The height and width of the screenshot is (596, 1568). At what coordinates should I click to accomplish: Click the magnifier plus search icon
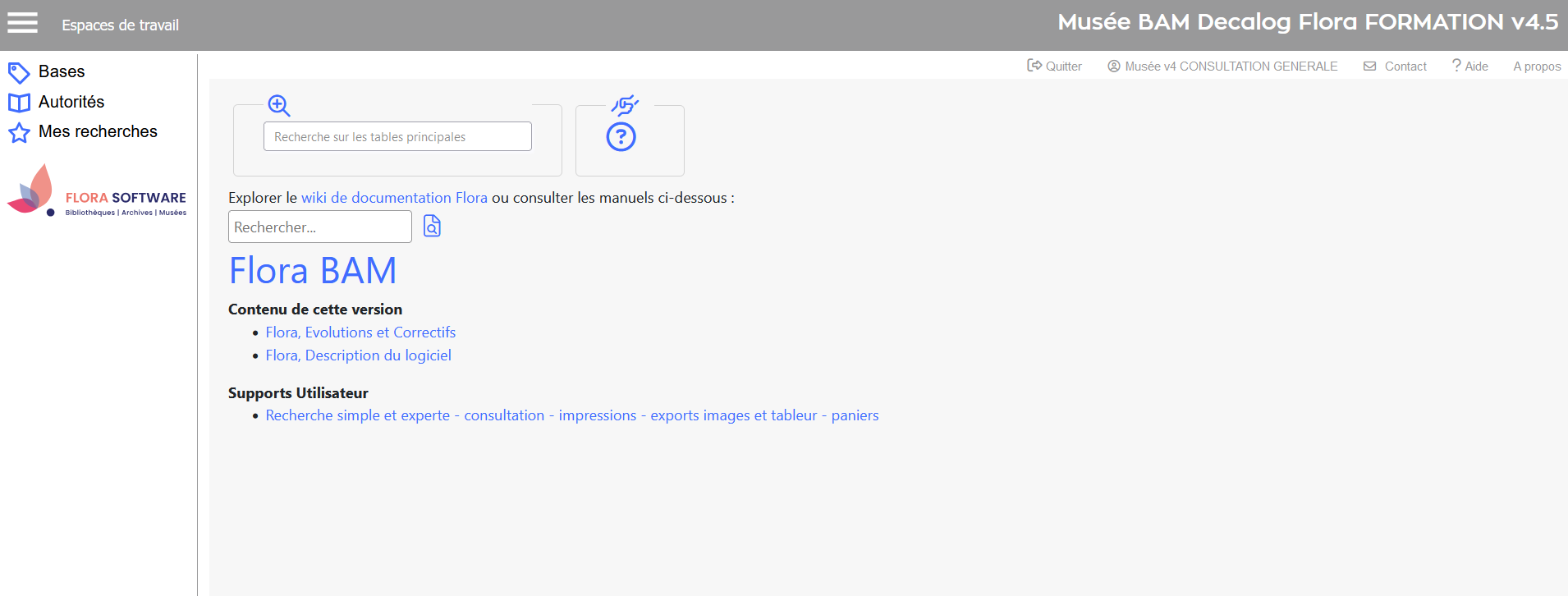279,106
